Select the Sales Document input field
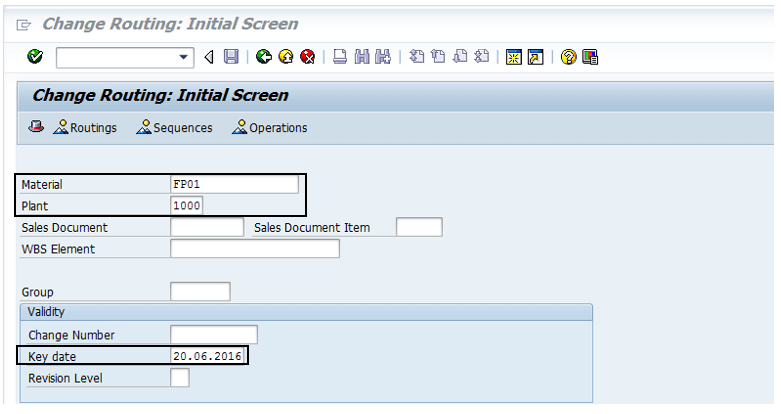This screenshot has width=781, height=414. pyautogui.click(x=207, y=227)
